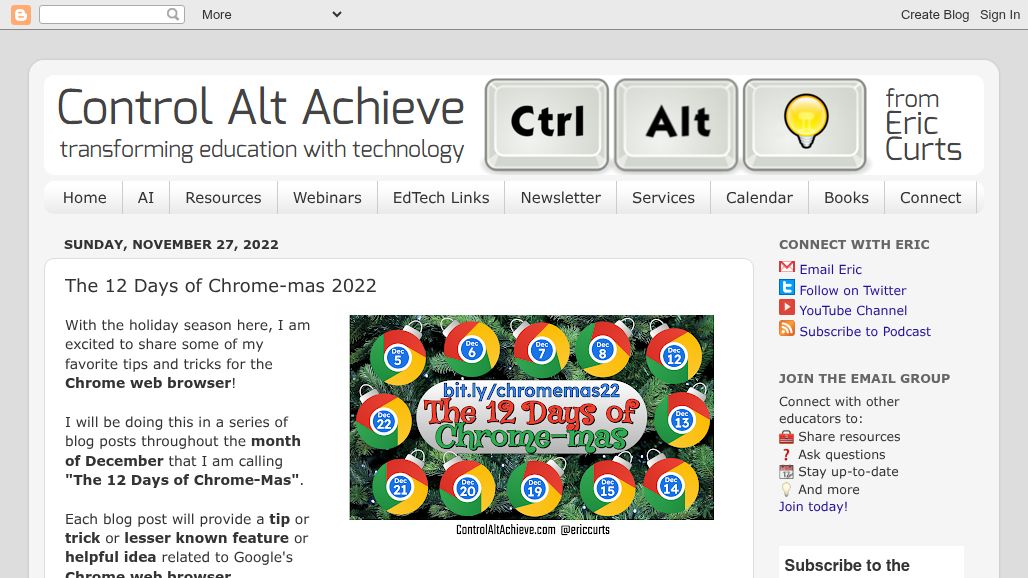Viewport: 1028px width, 578px height.
Task: Click the lightbulb key in header
Action: click(804, 125)
